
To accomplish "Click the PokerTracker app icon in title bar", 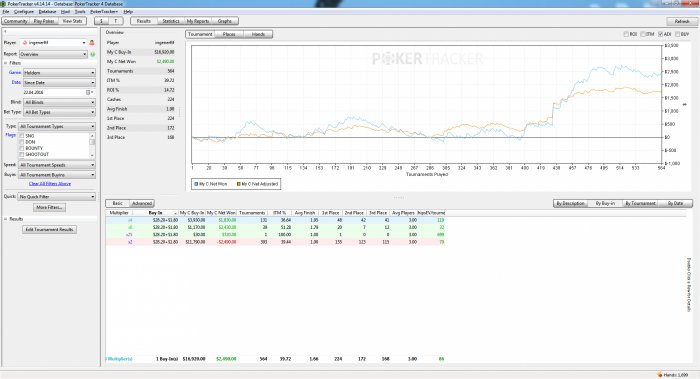I will coord(4,4).
